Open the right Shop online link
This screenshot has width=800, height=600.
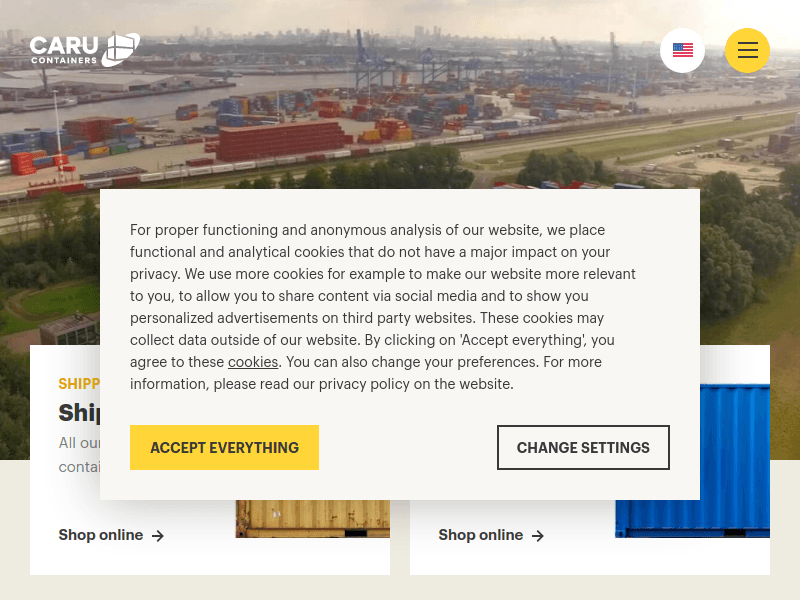point(481,535)
